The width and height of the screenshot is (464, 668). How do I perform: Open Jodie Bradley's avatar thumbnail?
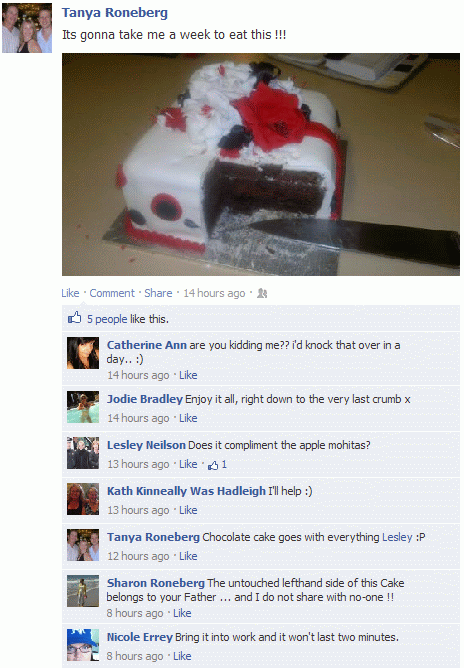[x=83, y=407]
